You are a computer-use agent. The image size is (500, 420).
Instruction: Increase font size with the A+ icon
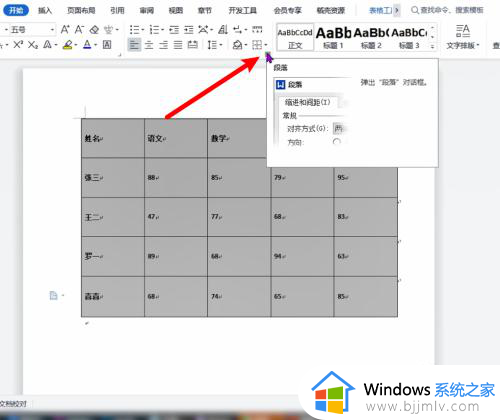click(65, 30)
